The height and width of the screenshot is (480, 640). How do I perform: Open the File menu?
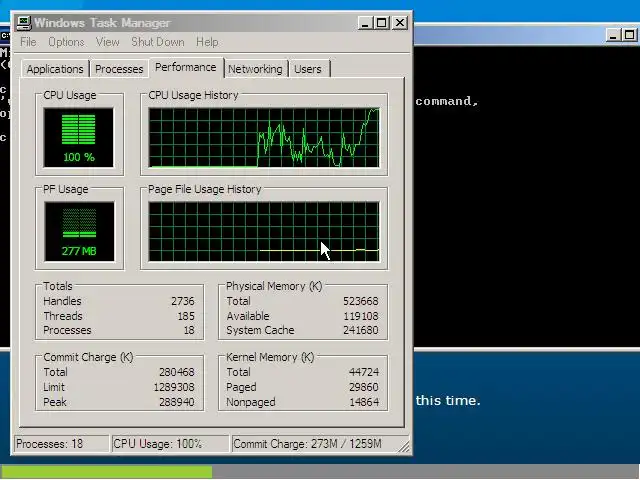pyautogui.click(x=28, y=42)
